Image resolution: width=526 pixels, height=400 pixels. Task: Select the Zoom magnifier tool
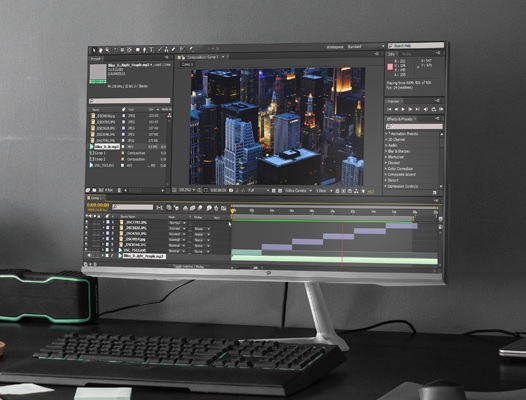click(107, 50)
